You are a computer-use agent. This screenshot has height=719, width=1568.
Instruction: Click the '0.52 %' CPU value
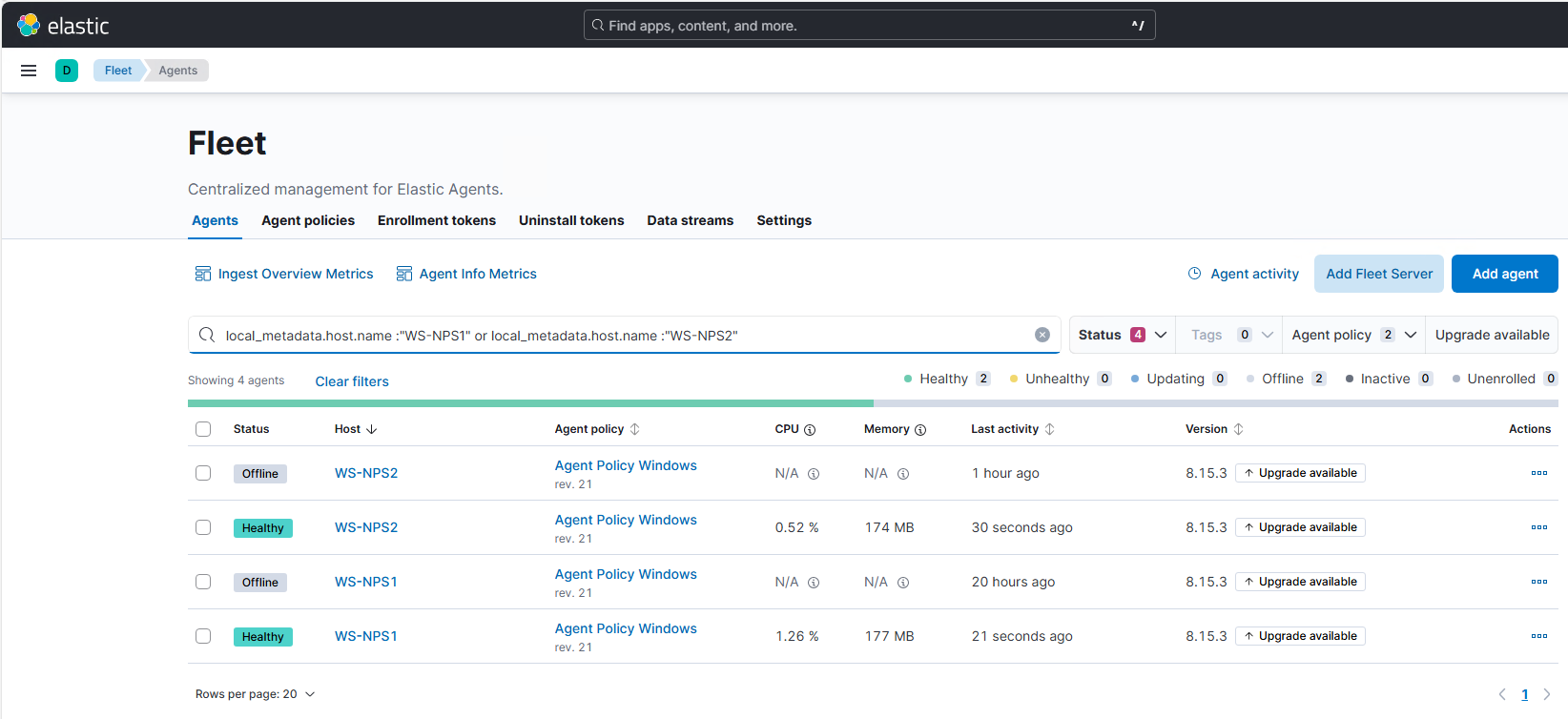click(796, 527)
